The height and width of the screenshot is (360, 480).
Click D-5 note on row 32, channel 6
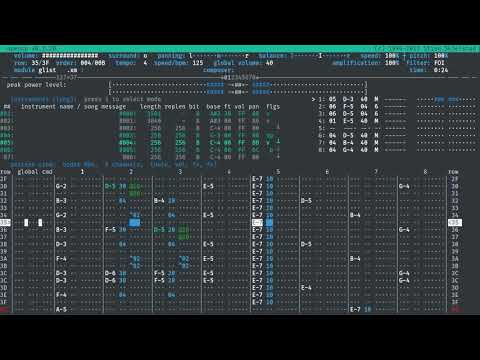[306, 201]
